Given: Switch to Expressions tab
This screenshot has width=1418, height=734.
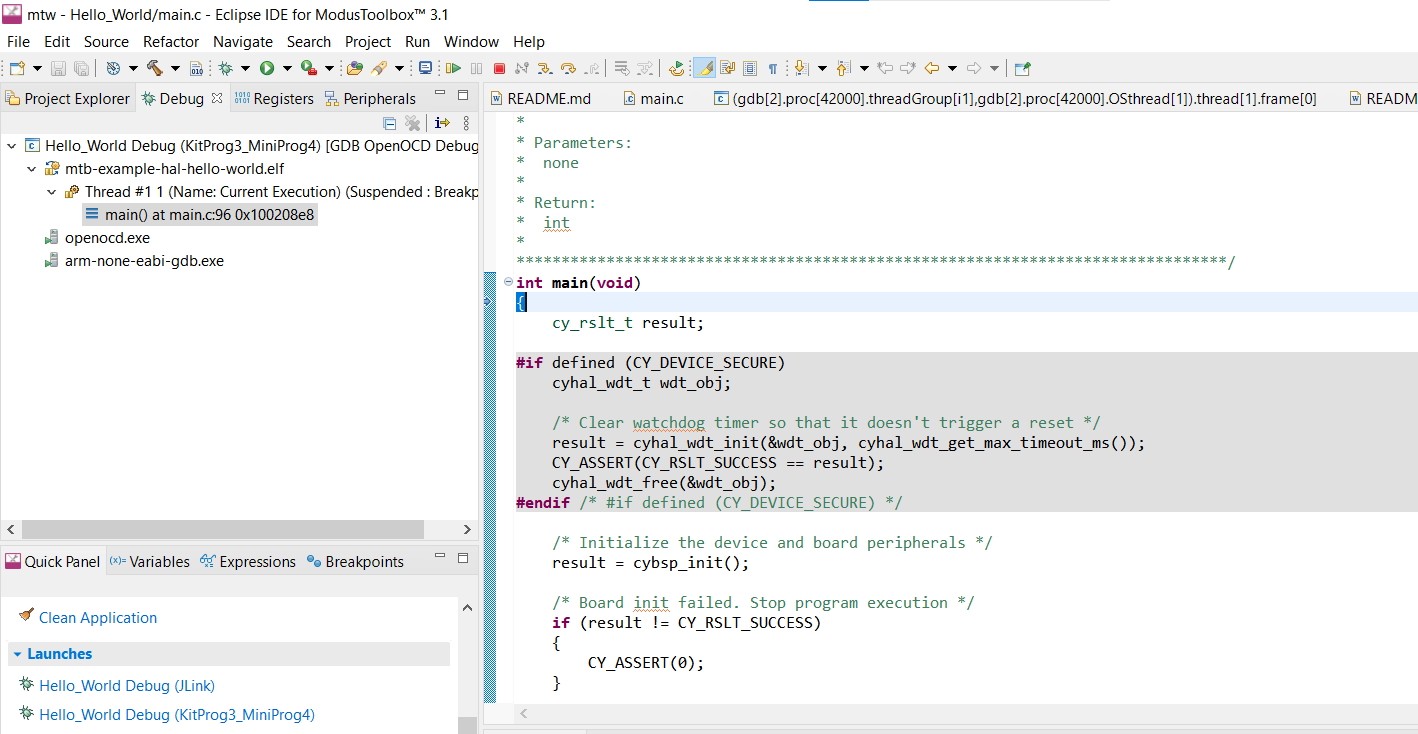Looking at the screenshot, I should 247,561.
